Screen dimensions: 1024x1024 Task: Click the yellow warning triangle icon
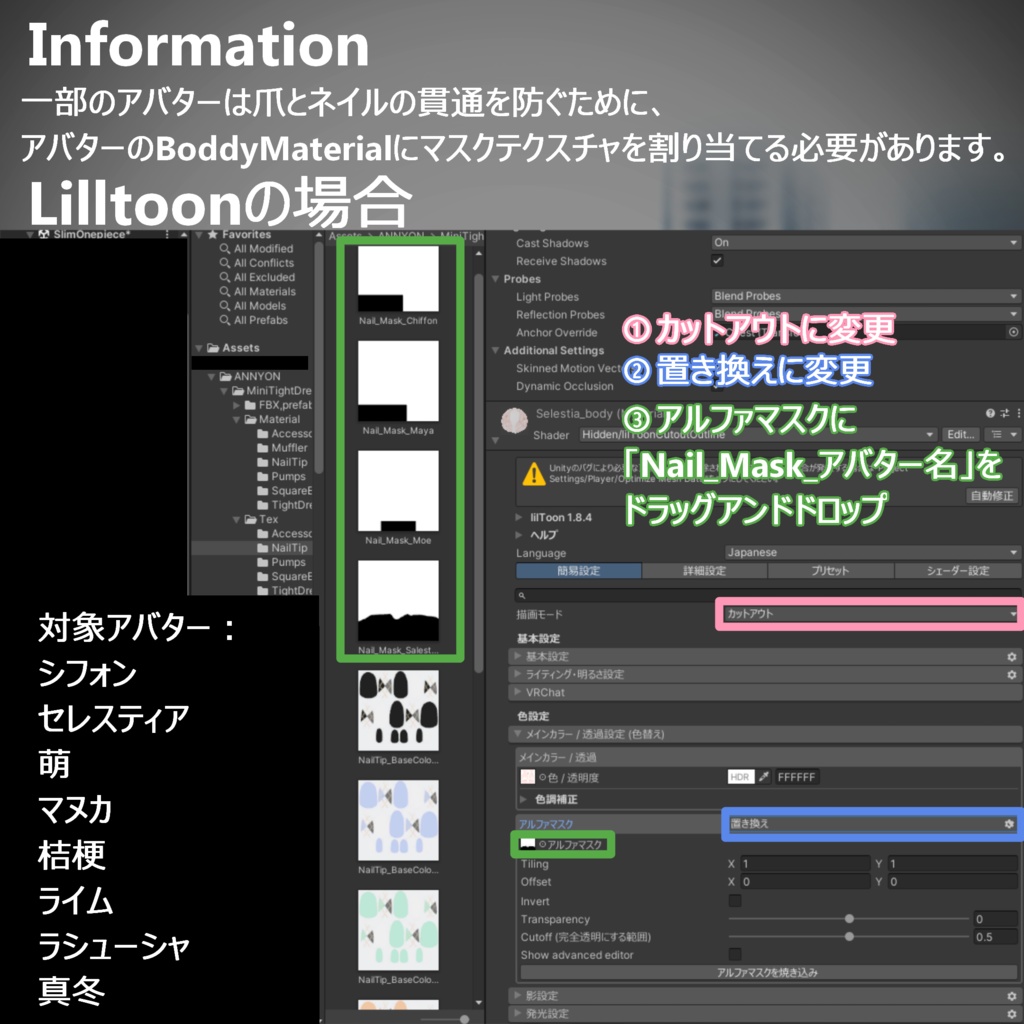(534, 473)
